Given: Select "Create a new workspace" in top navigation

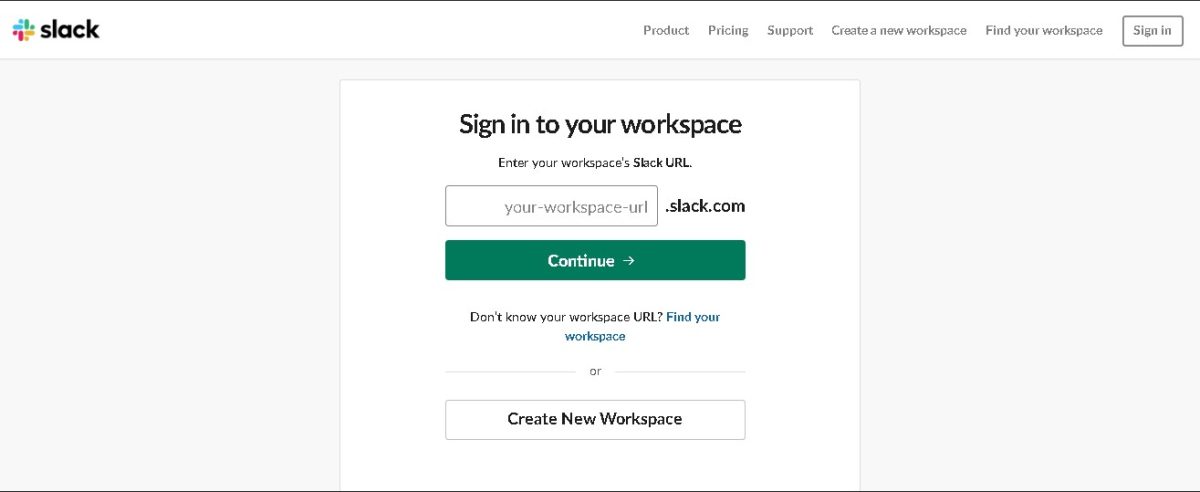Looking at the screenshot, I should (x=898, y=30).
